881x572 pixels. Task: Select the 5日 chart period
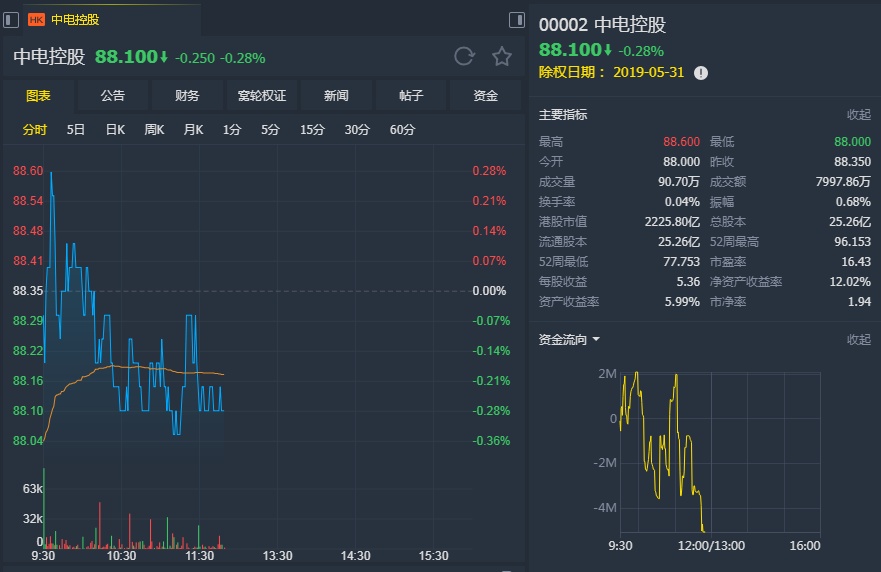click(76, 130)
